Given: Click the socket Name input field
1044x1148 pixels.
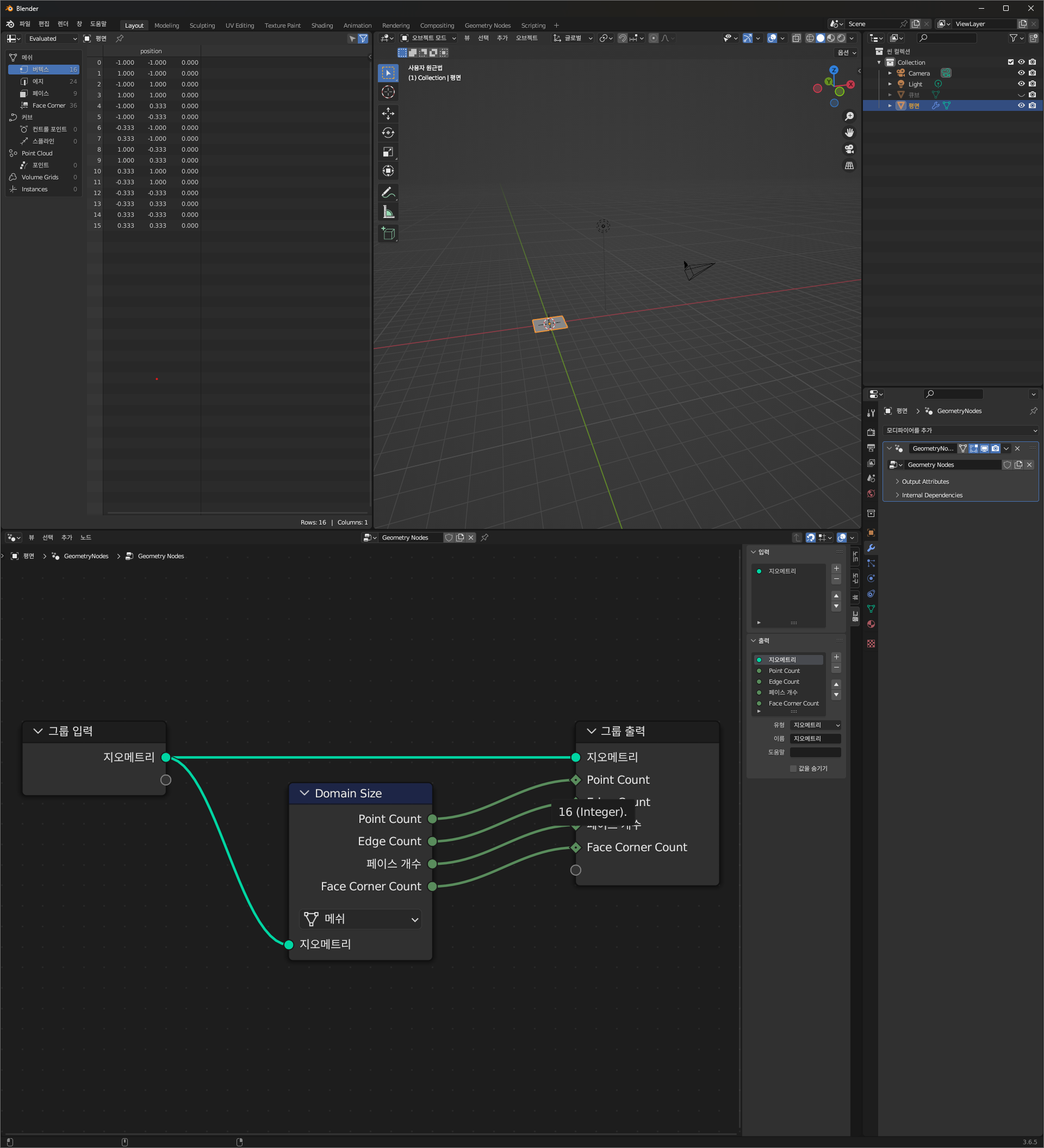Looking at the screenshot, I should (815, 738).
